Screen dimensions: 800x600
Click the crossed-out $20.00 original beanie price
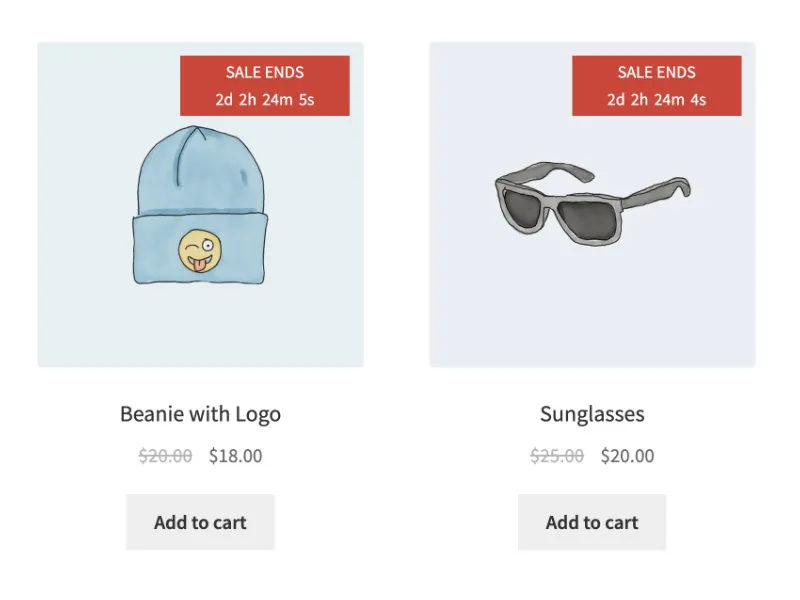[x=167, y=455]
